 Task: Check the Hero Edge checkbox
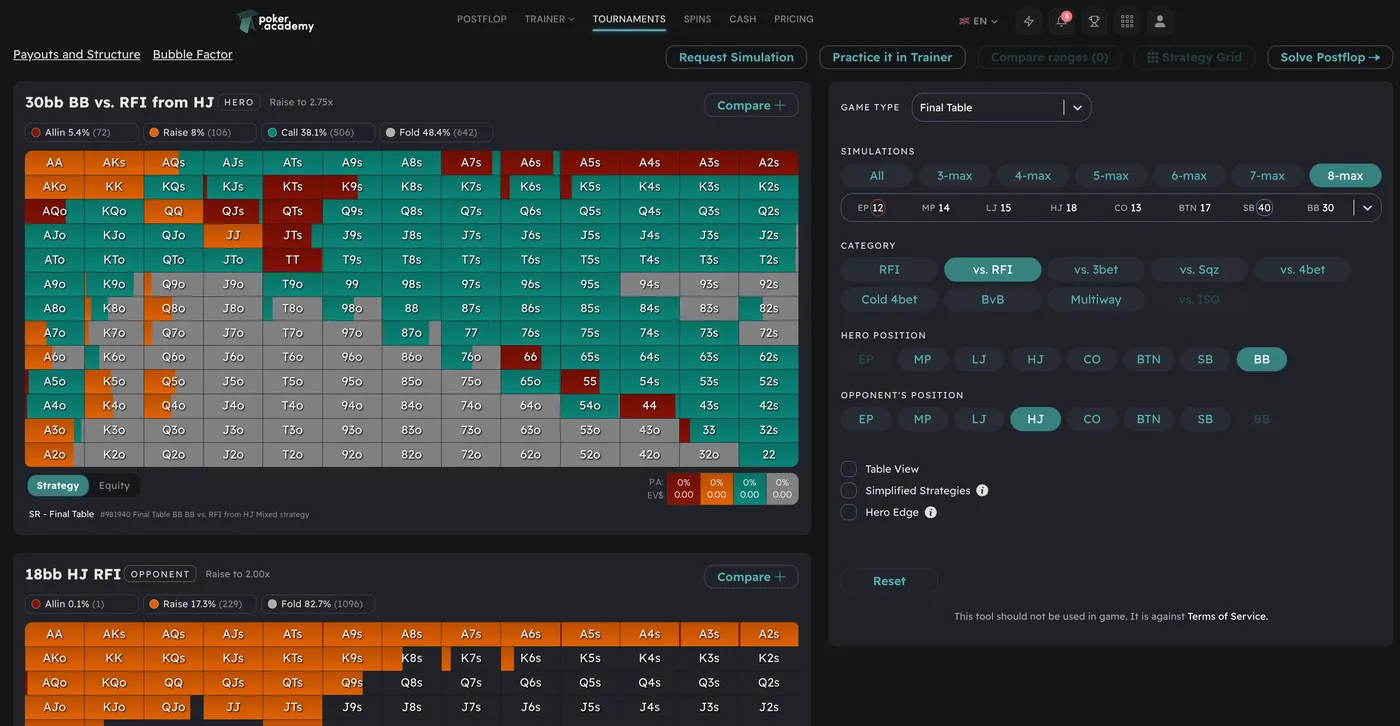click(x=849, y=513)
